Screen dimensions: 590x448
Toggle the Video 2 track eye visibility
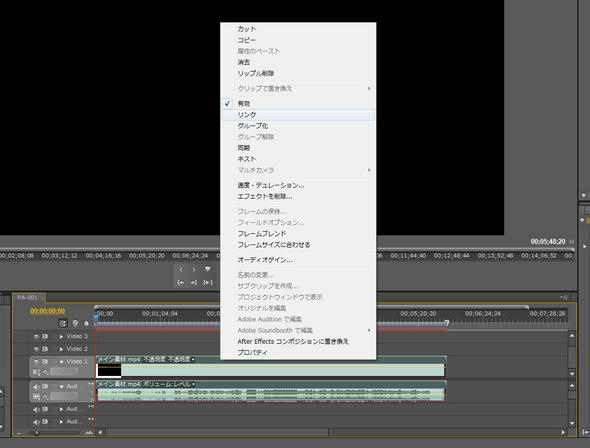pos(36,349)
